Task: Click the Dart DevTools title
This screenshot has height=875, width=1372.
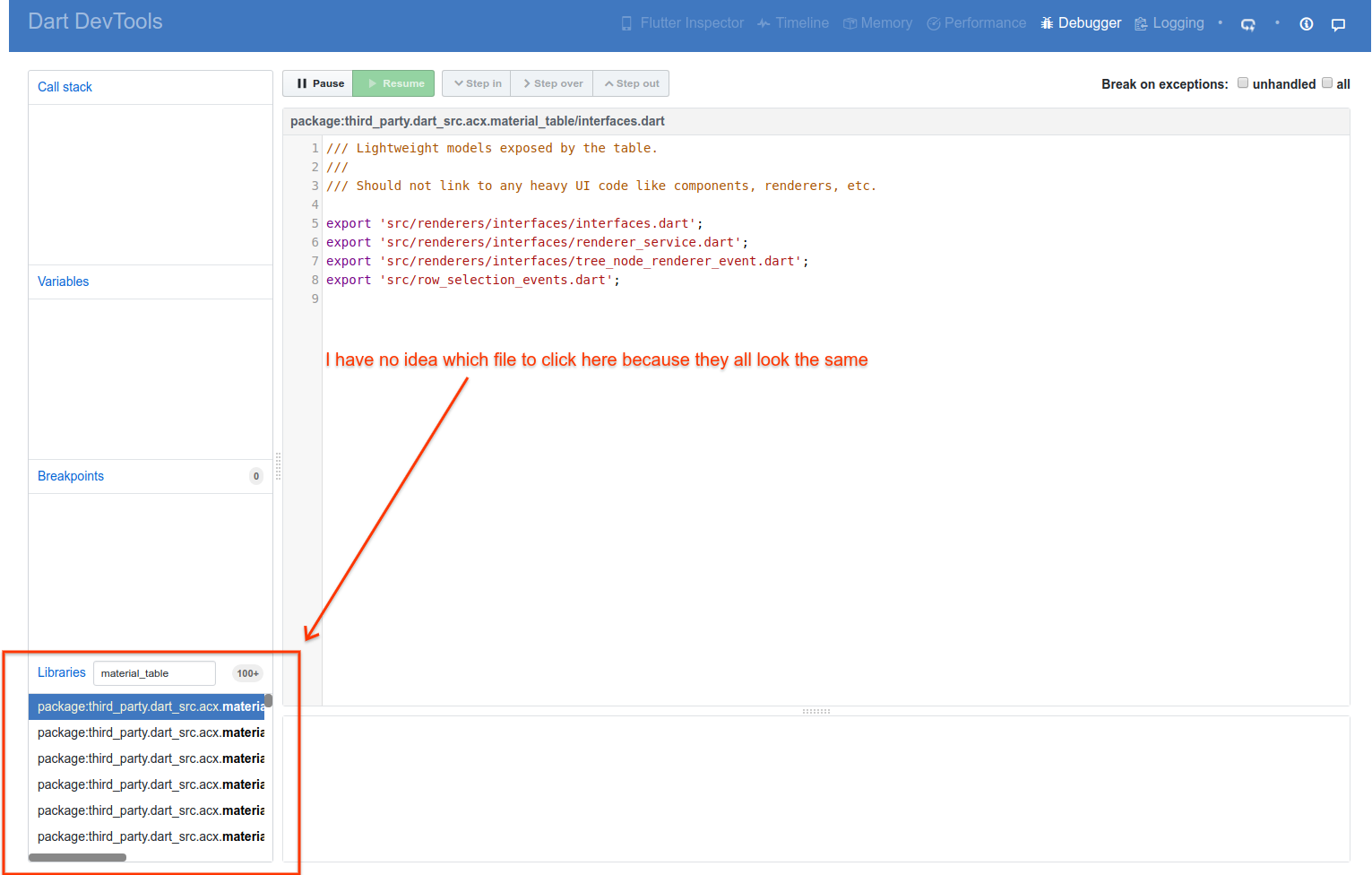Action: 95,22
